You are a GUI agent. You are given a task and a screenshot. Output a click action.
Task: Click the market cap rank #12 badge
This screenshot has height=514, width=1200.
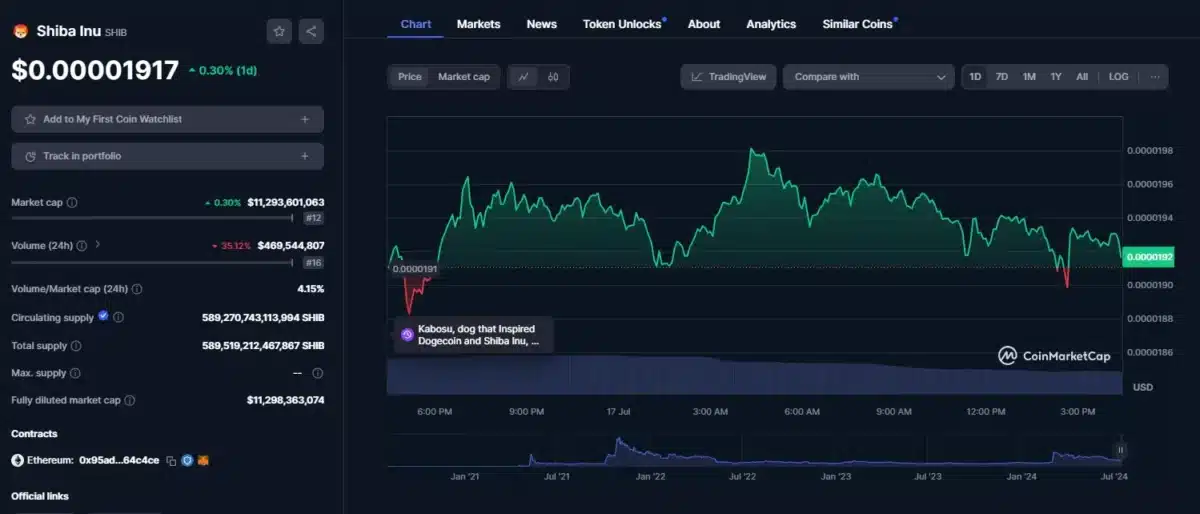[x=313, y=217]
